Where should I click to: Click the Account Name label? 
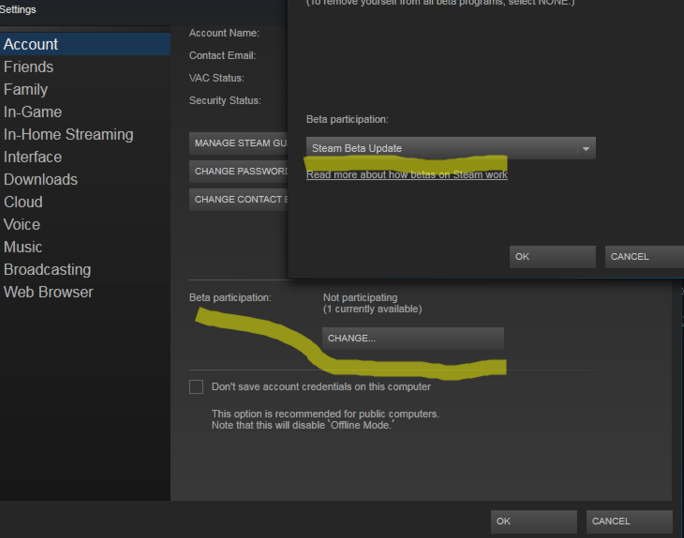tap(224, 33)
